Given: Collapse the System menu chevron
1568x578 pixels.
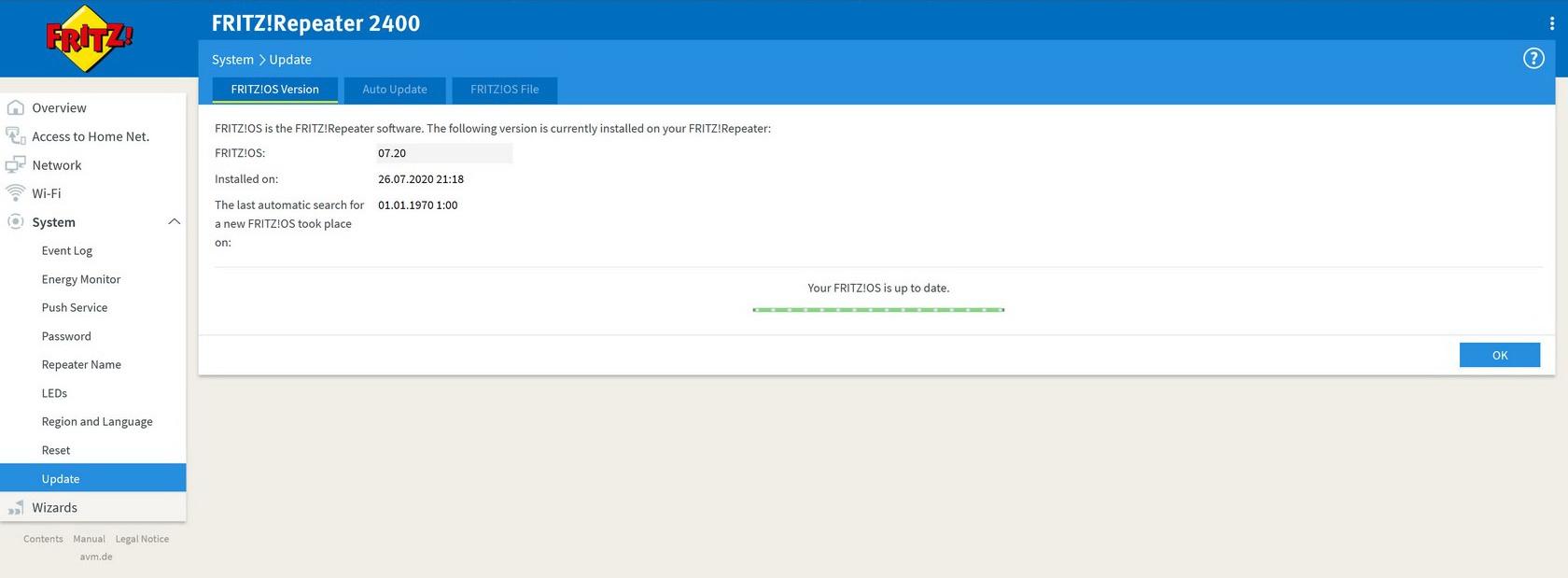Looking at the screenshot, I should (x=174, y=222).
